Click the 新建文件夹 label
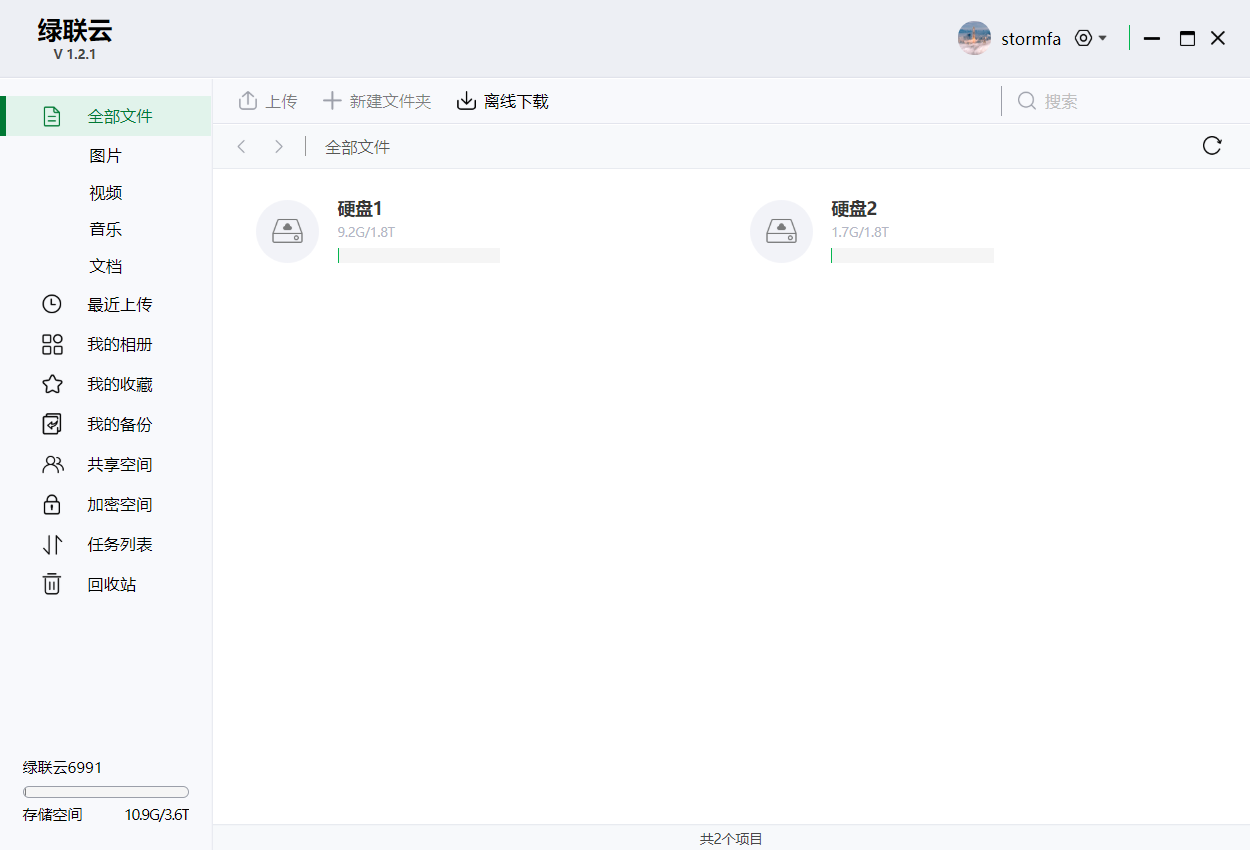Viewport: 1250px width, 850px height. [x=390, y=102]
